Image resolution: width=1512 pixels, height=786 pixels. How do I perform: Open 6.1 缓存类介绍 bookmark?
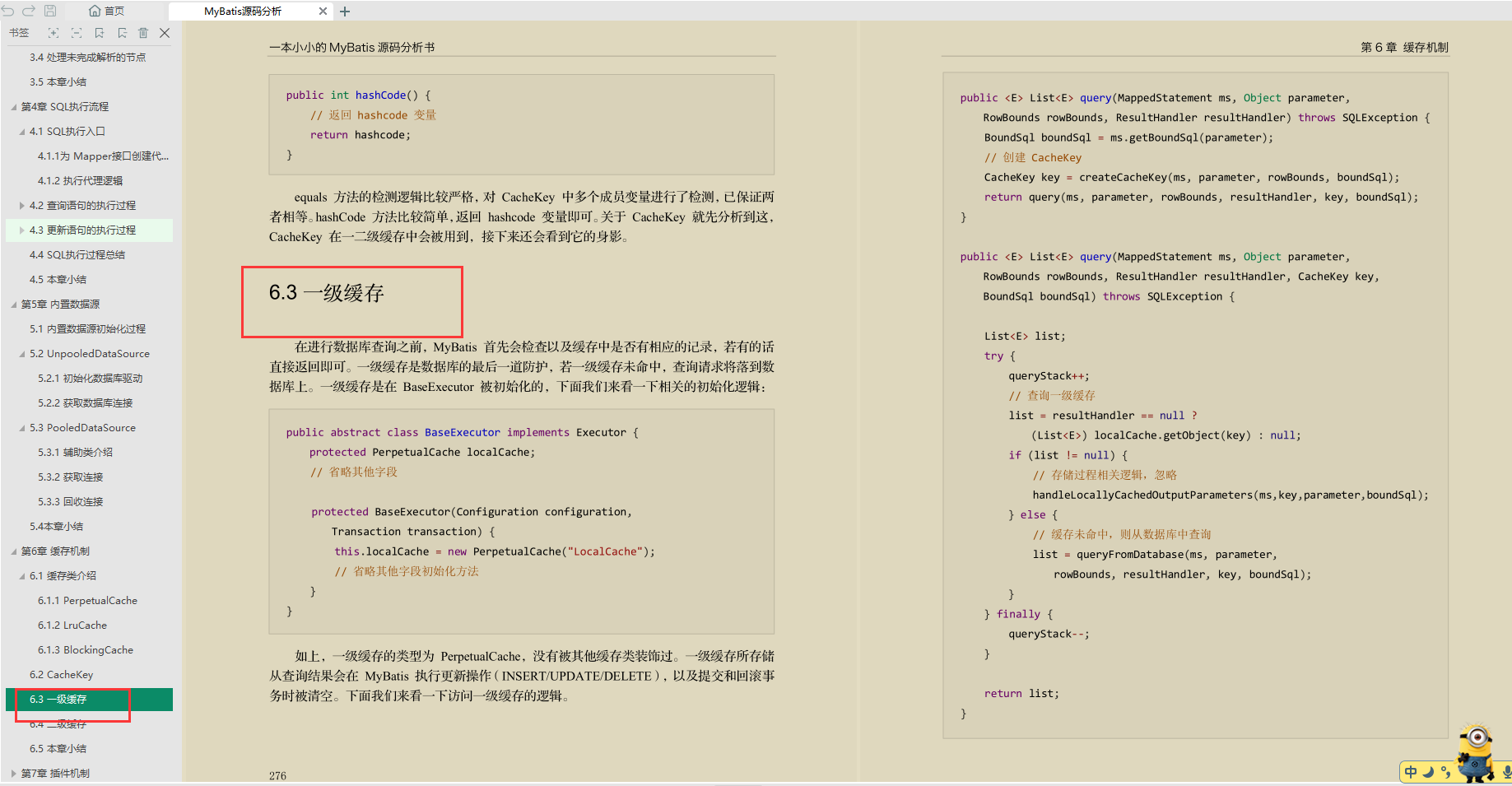(63, 576)
